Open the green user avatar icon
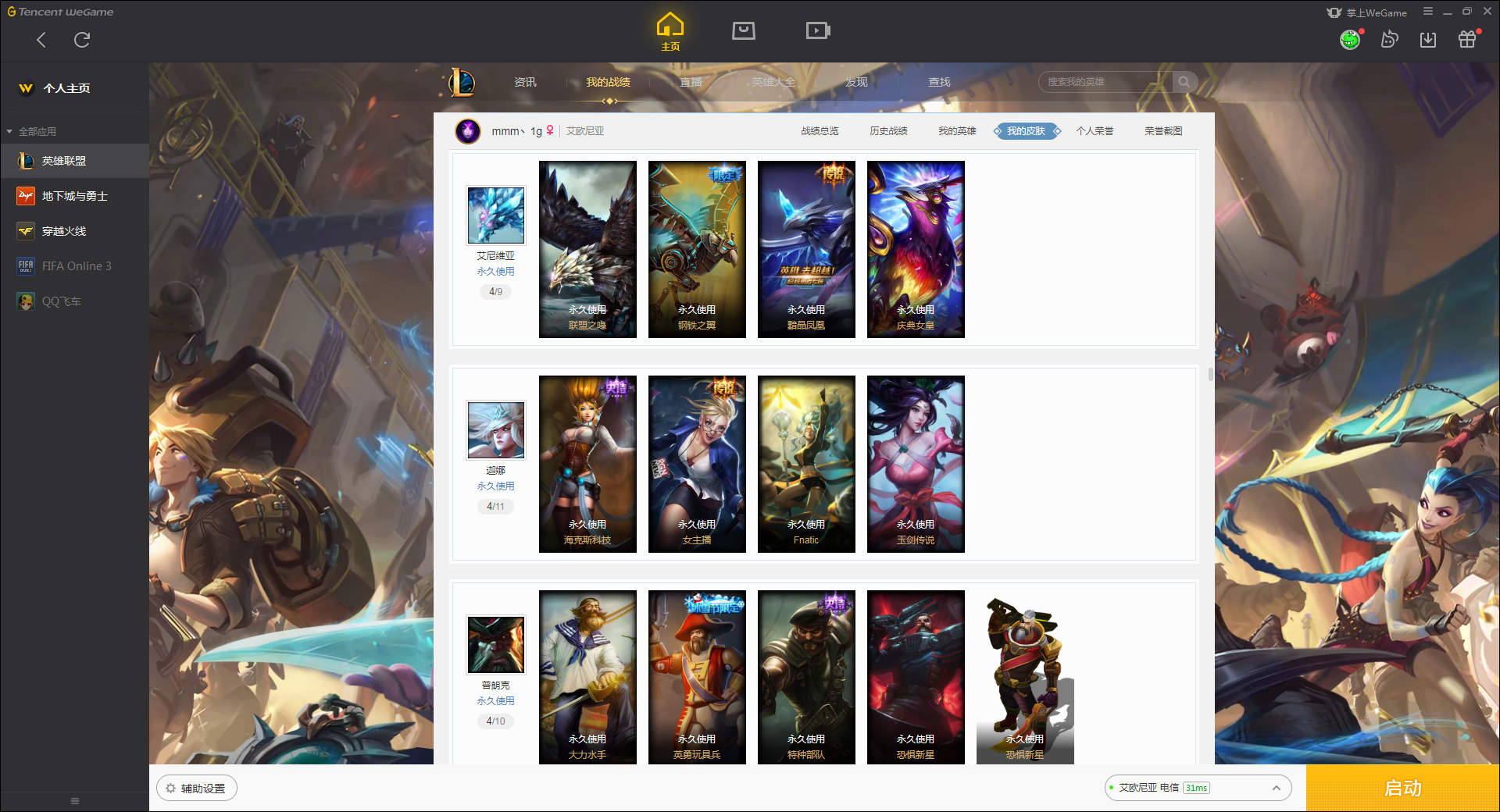 pos(1350,39)
